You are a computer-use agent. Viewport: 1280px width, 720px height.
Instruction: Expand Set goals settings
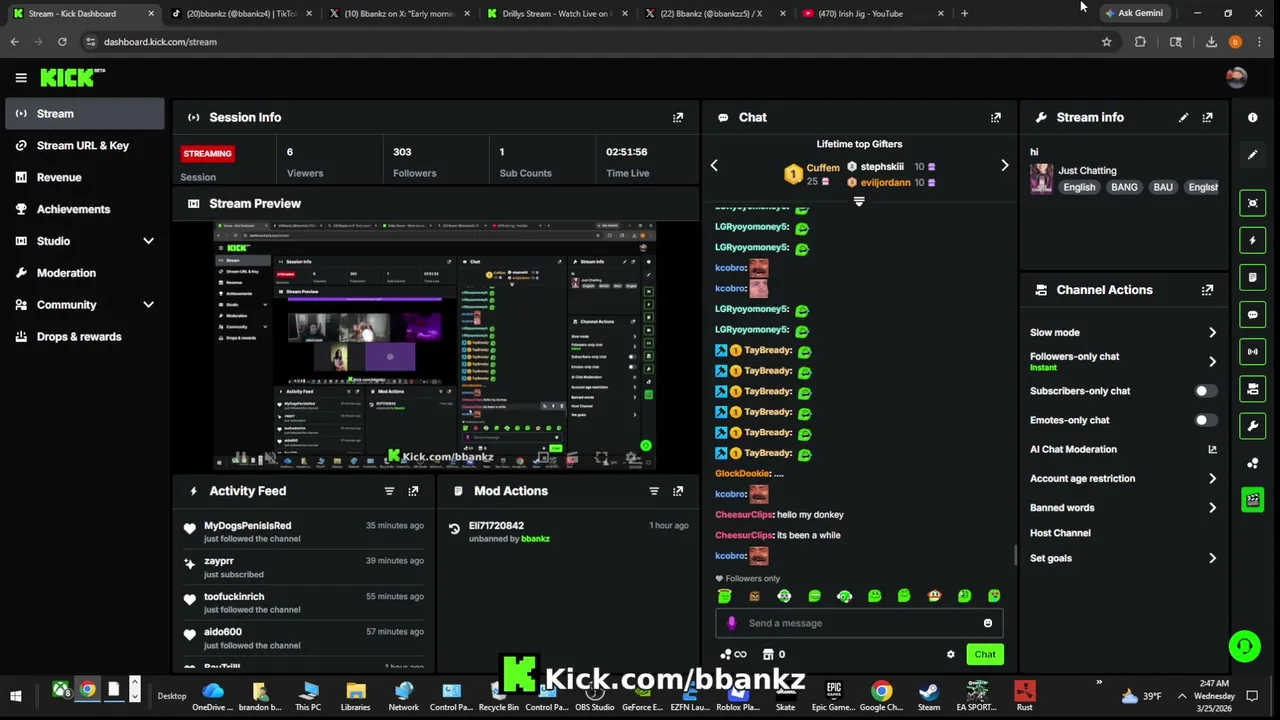tap(1212, 558)
